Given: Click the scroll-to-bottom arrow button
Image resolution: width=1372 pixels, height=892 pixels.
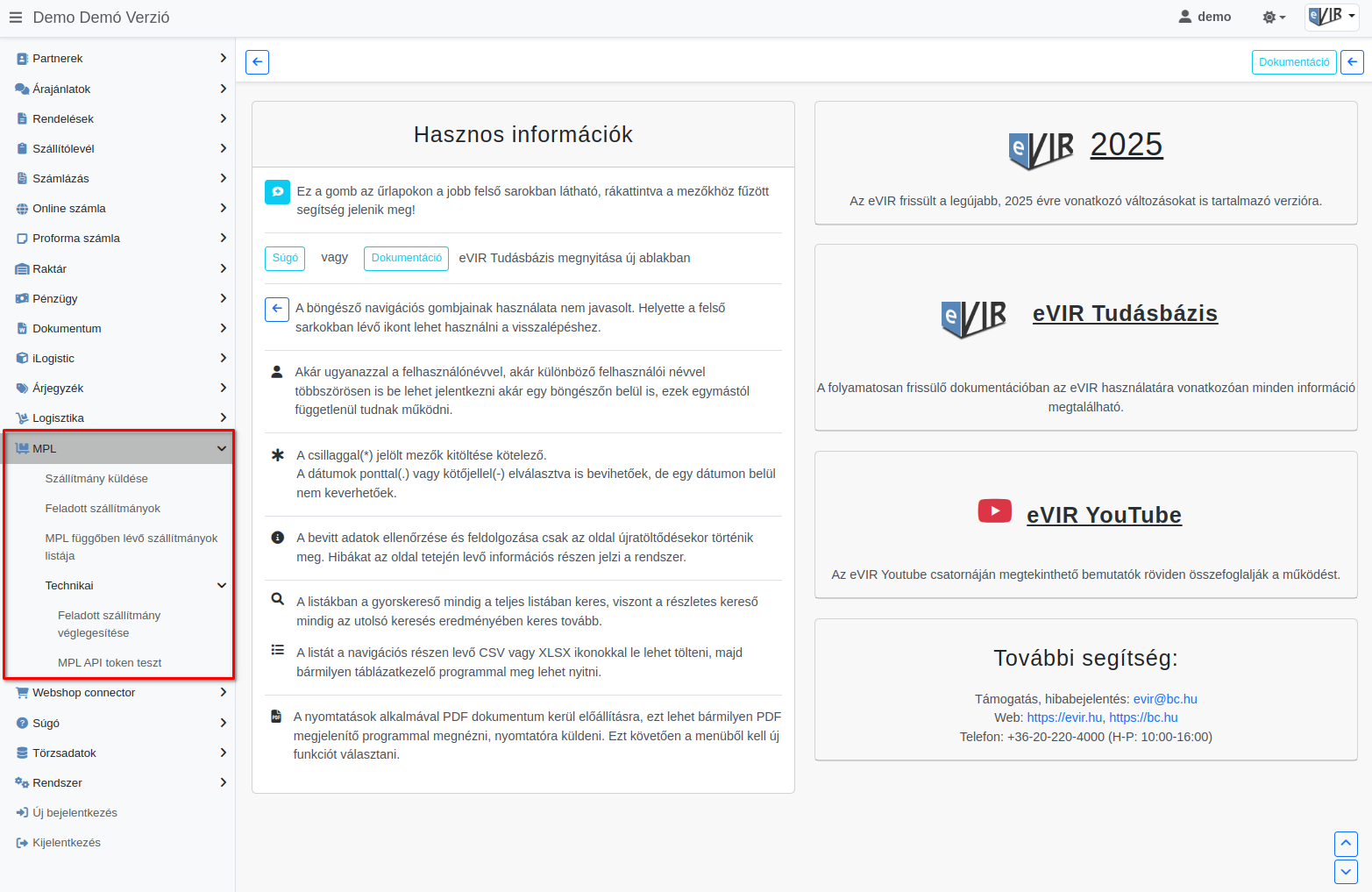Looking at the screenshot, I should click(x=1346, y=872).
